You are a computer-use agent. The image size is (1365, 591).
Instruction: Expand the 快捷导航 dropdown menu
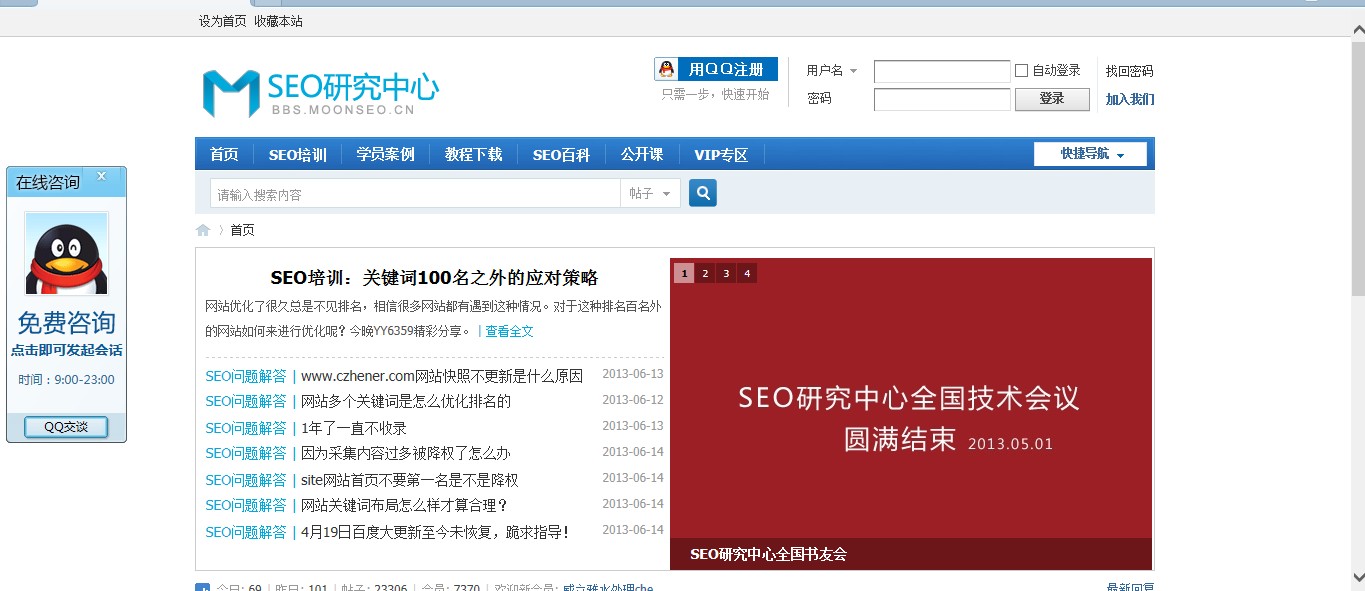tap(1091, 154)
